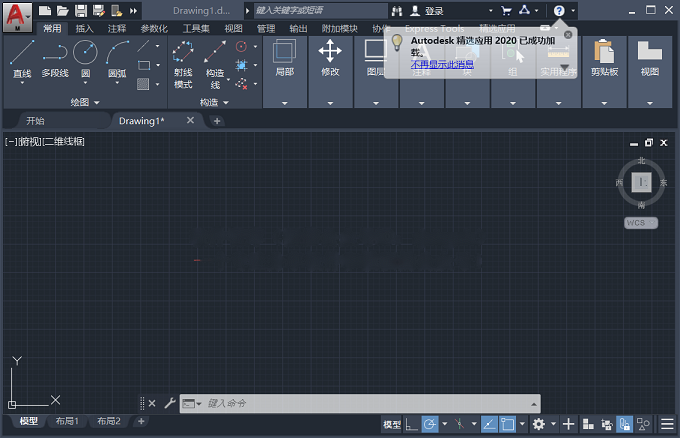Toggle the isolate objects icon in status bar
The width and height of the screenshot is (680, 438).
(643, 424)
